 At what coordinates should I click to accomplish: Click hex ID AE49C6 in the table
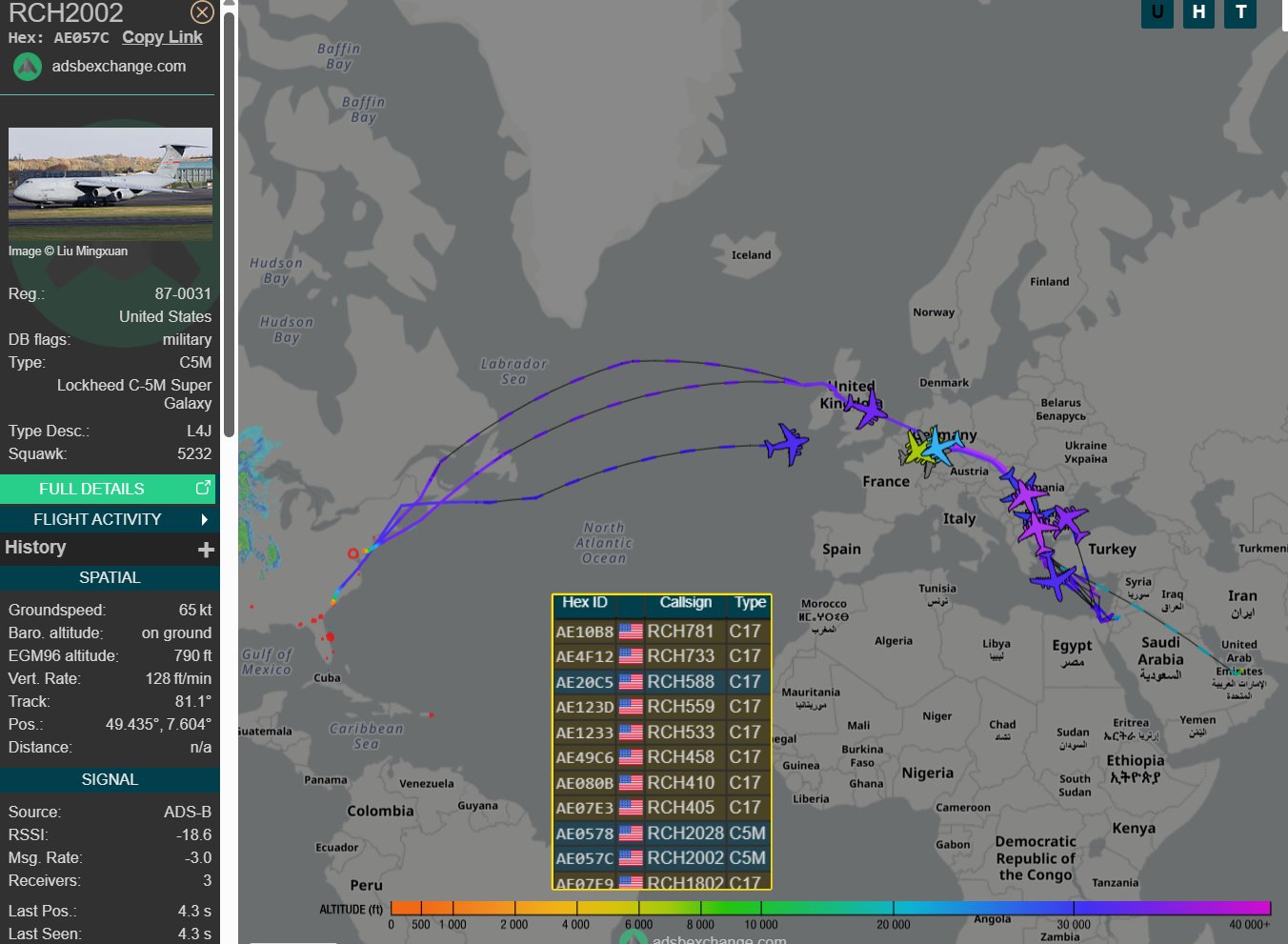585,758
